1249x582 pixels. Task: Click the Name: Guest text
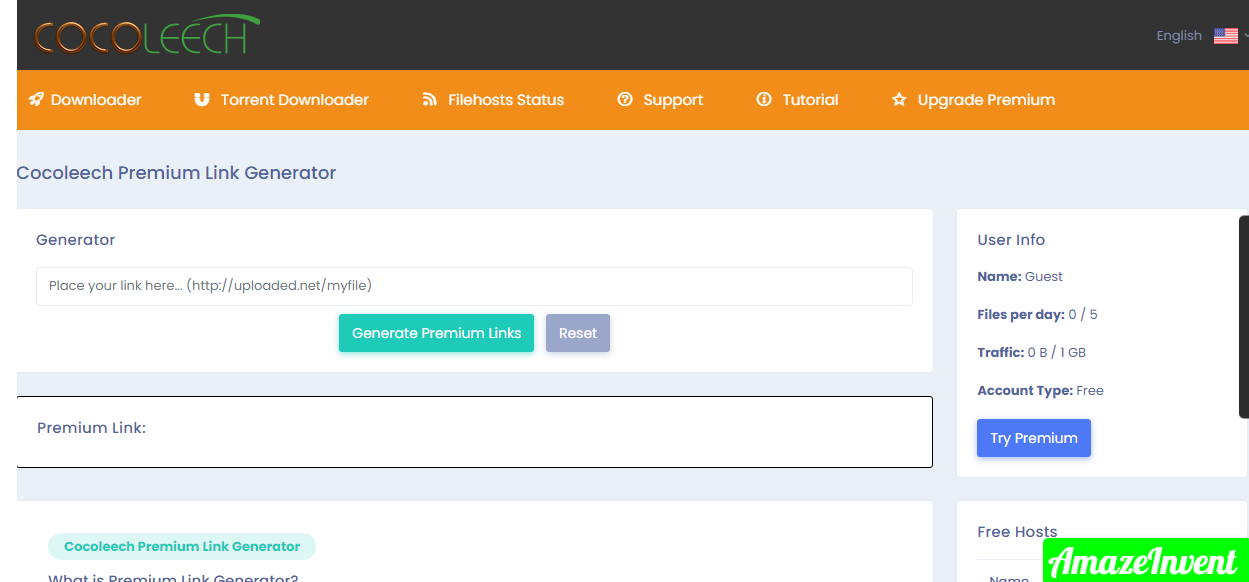coord(1020,276)
